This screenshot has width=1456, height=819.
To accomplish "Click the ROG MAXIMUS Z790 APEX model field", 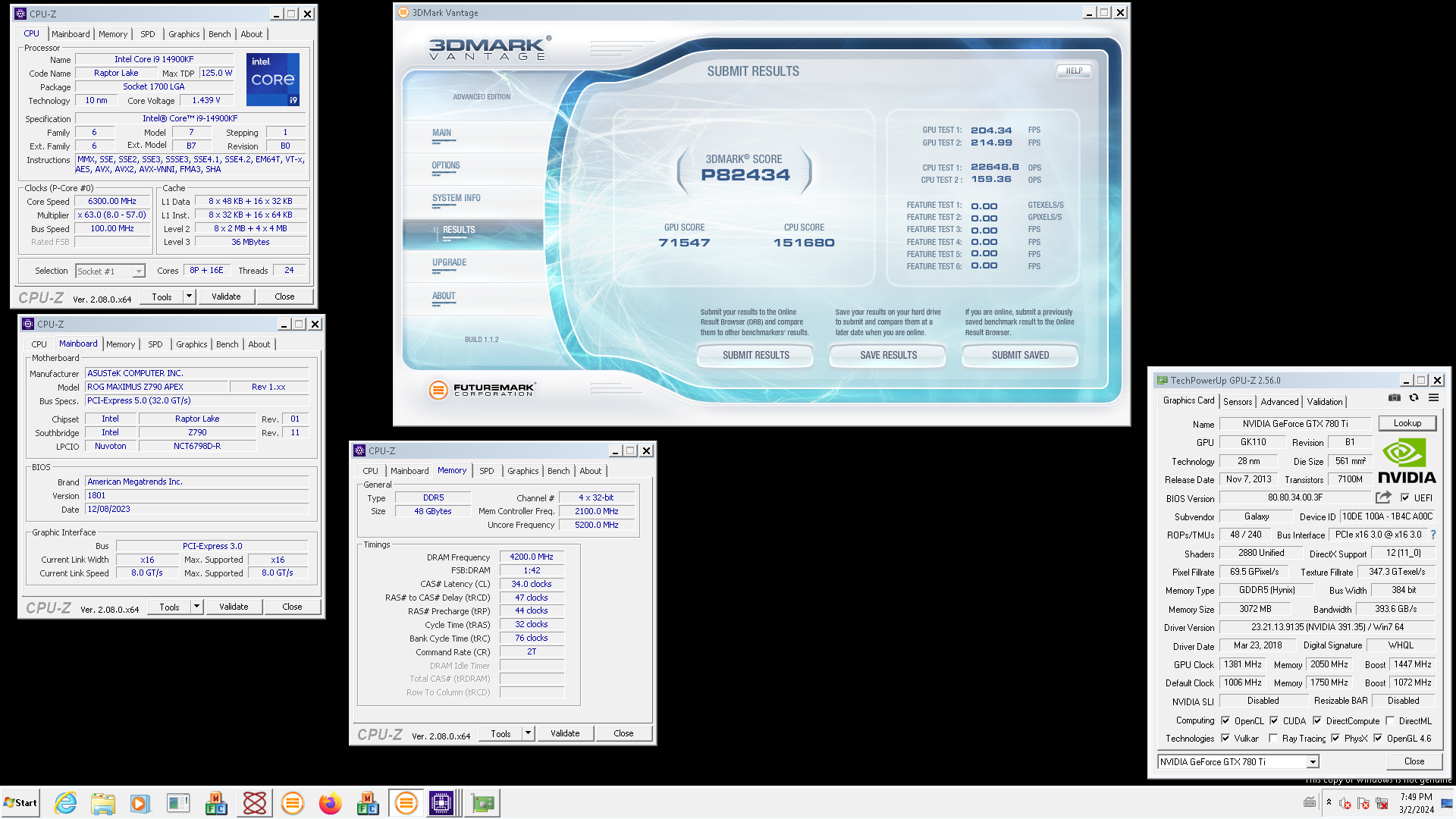I will coord(156,387).
